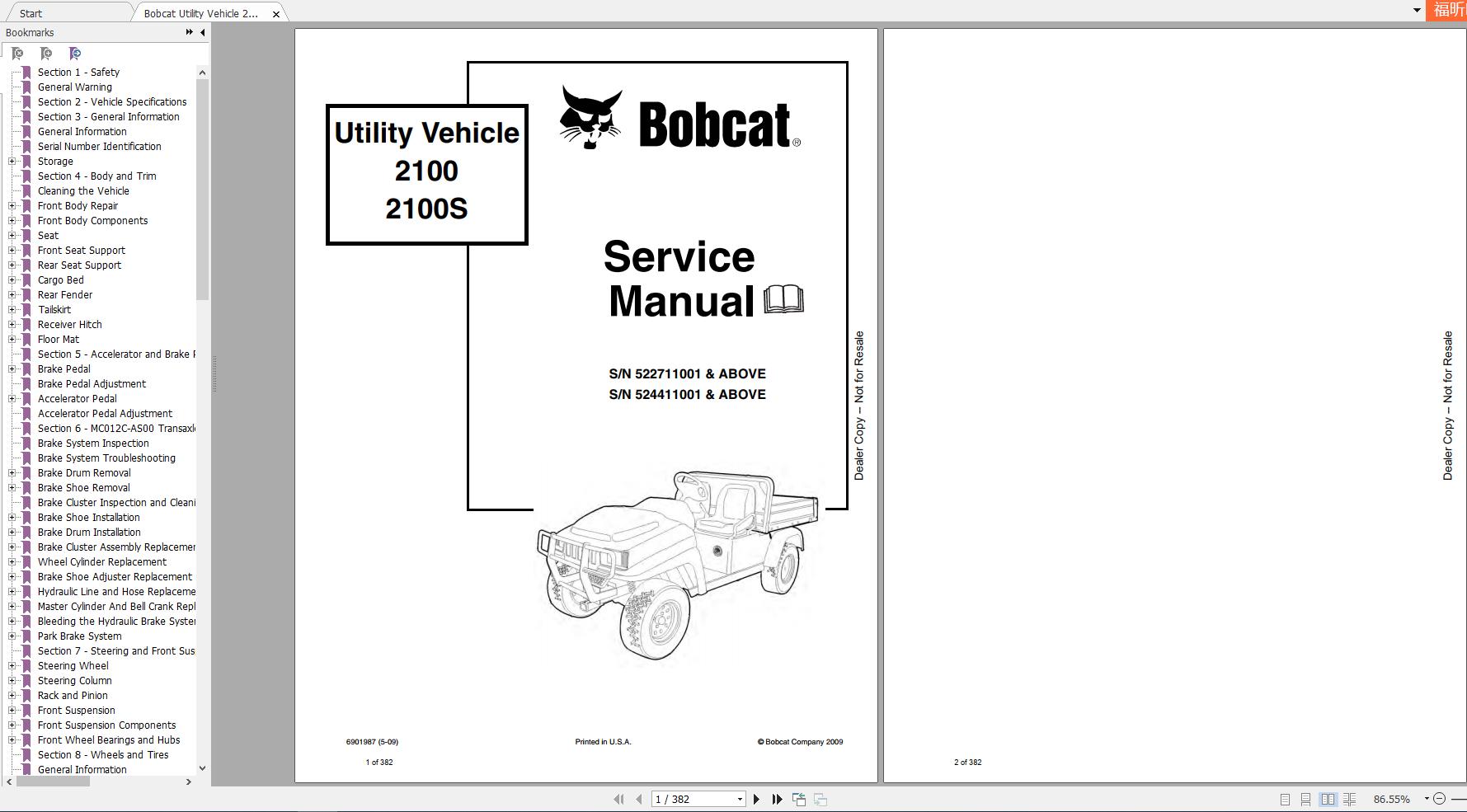Open the Section 1 - Safety bookmark
This screenshot has height=812, width=1467.
(x=79, y=72)
